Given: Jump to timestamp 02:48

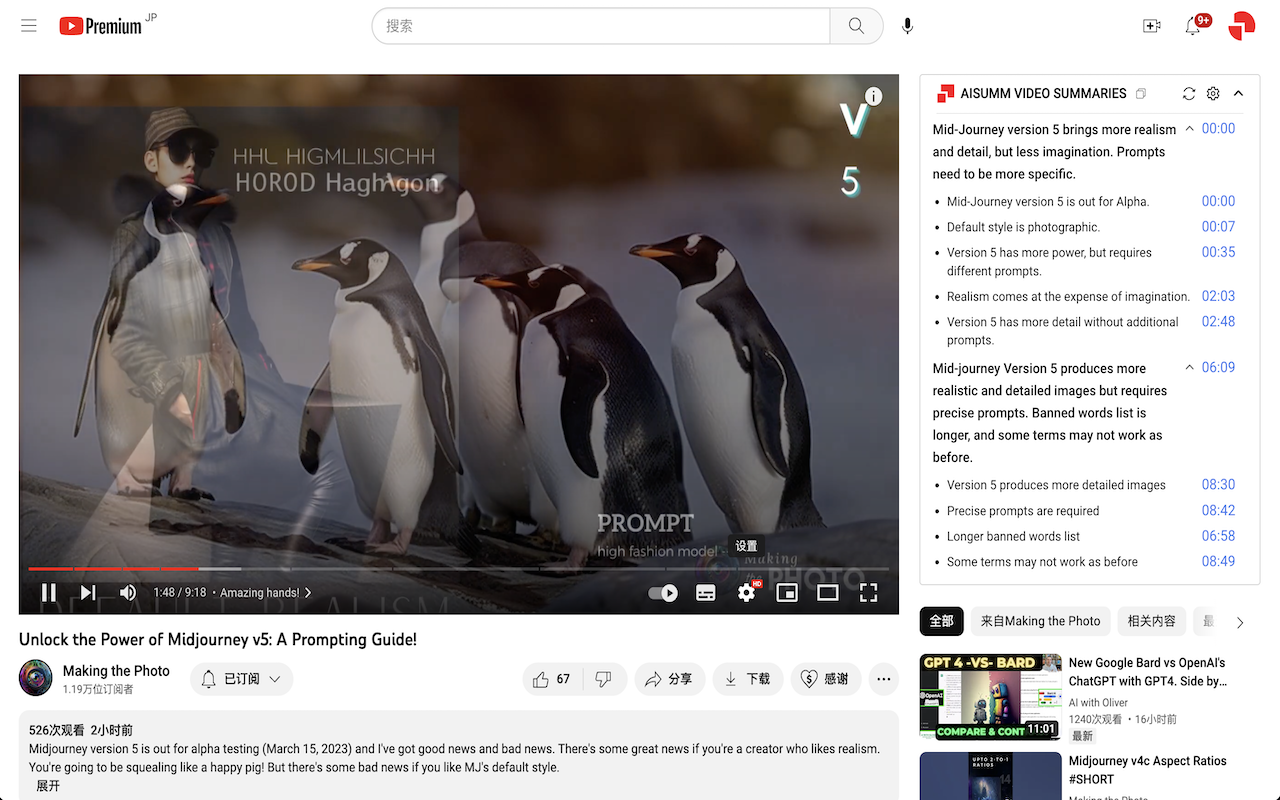Looking at the screenshot, I should tap(1218, 321).
